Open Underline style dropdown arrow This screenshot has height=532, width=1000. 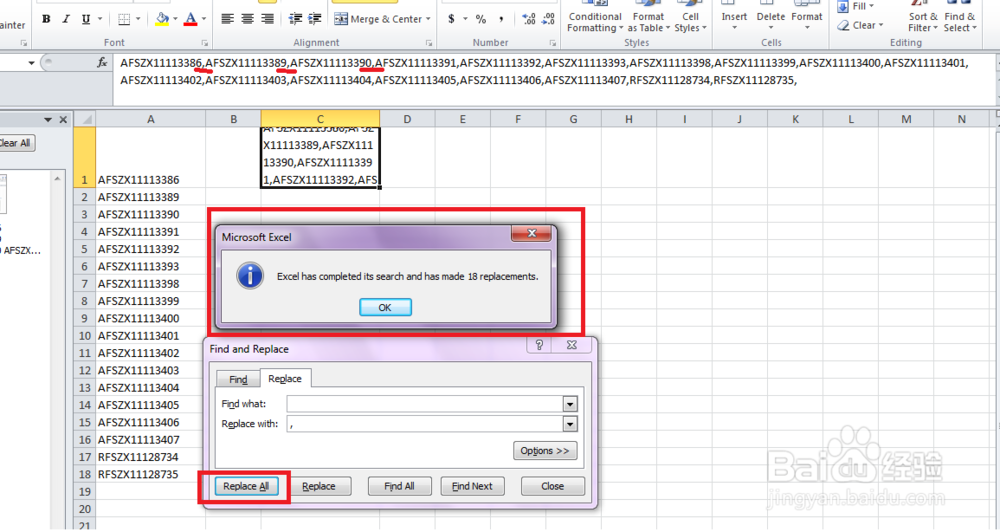click(x=100, y=19)
